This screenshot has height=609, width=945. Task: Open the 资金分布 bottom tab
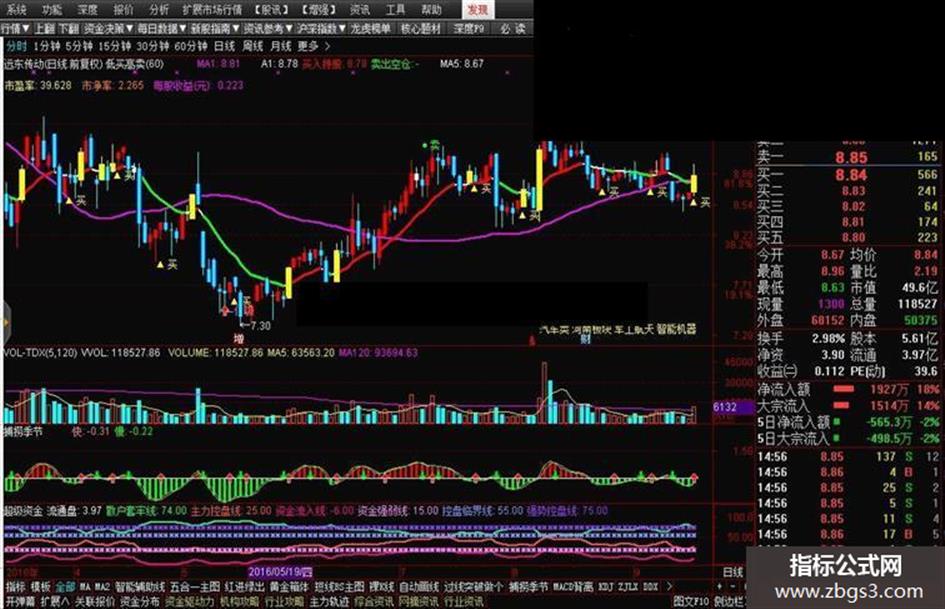139,602
